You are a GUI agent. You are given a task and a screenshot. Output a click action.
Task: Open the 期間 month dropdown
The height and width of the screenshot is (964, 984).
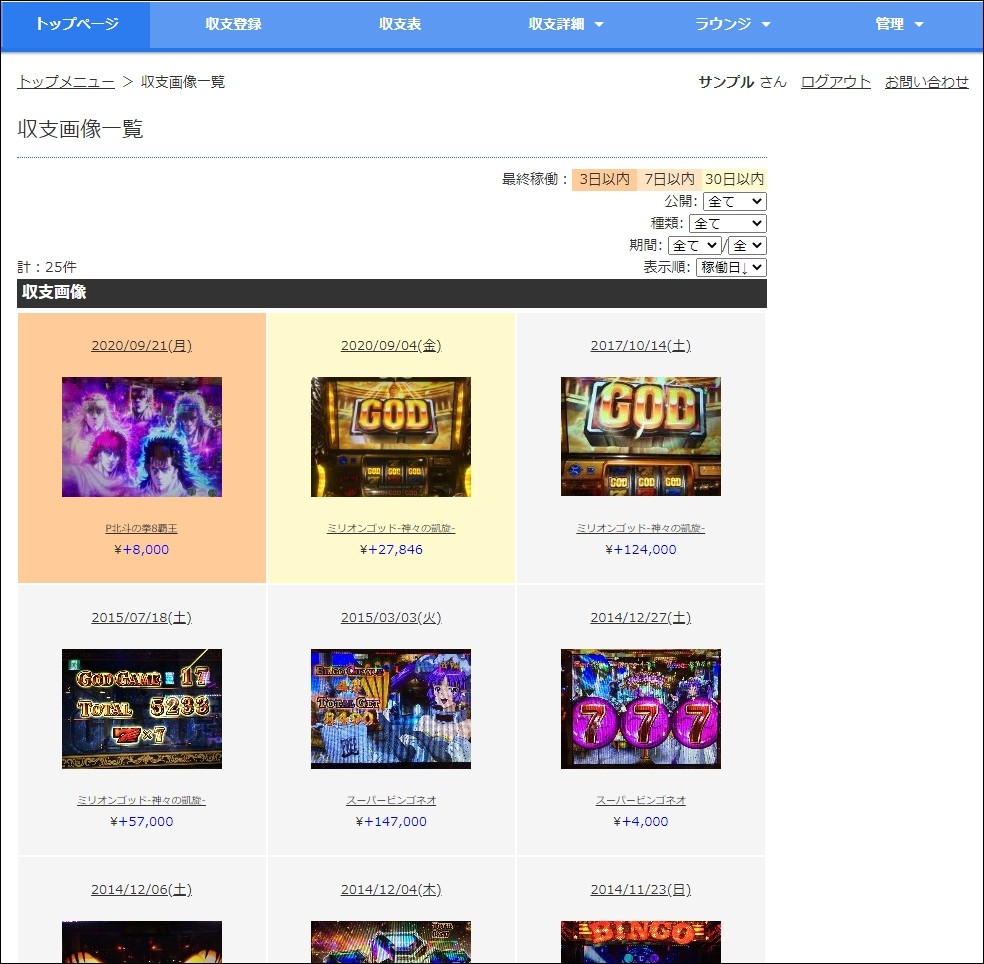click(x=747, y=245)
